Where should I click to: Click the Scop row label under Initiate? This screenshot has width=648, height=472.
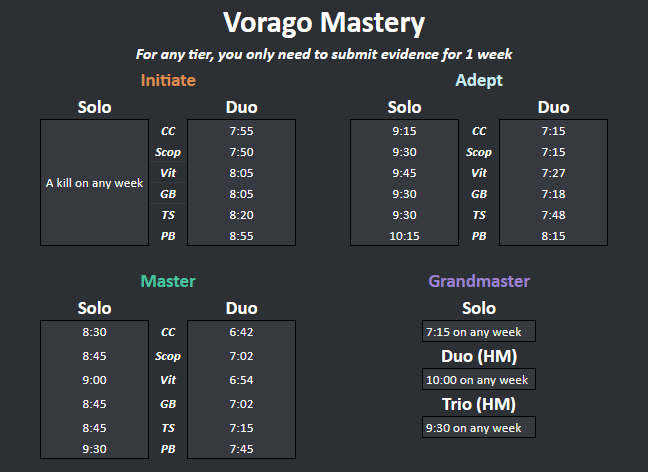pos(168,152)
